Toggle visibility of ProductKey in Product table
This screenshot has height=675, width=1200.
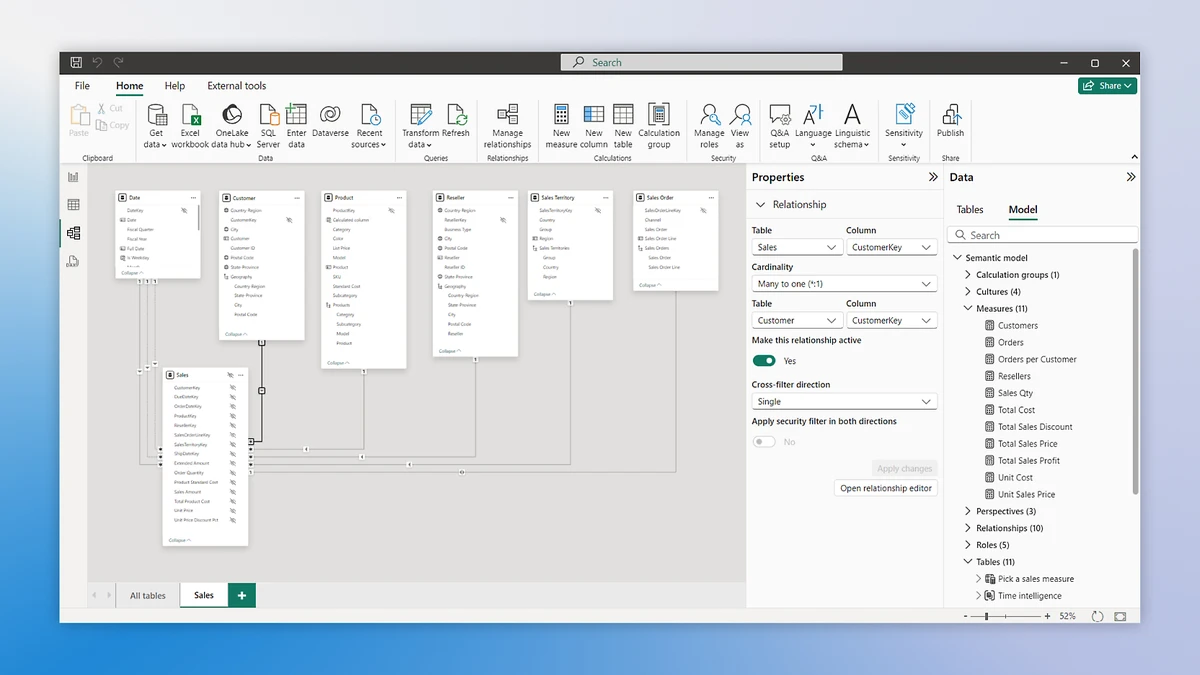391,211
